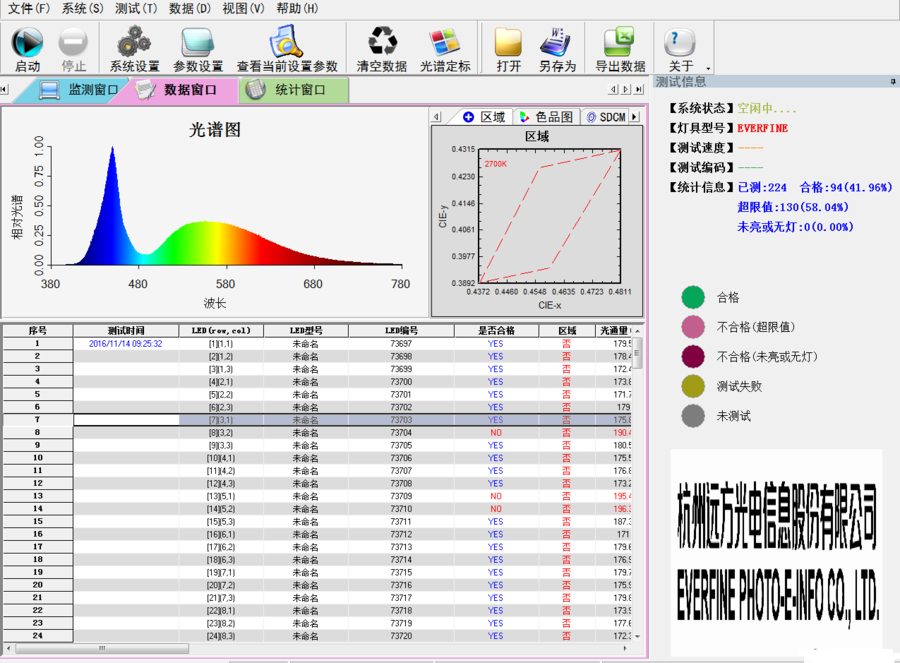Click 超限值:130(58.04%) statistic
900x663 pixels.
pyautogui.click(x=793, y=207)
